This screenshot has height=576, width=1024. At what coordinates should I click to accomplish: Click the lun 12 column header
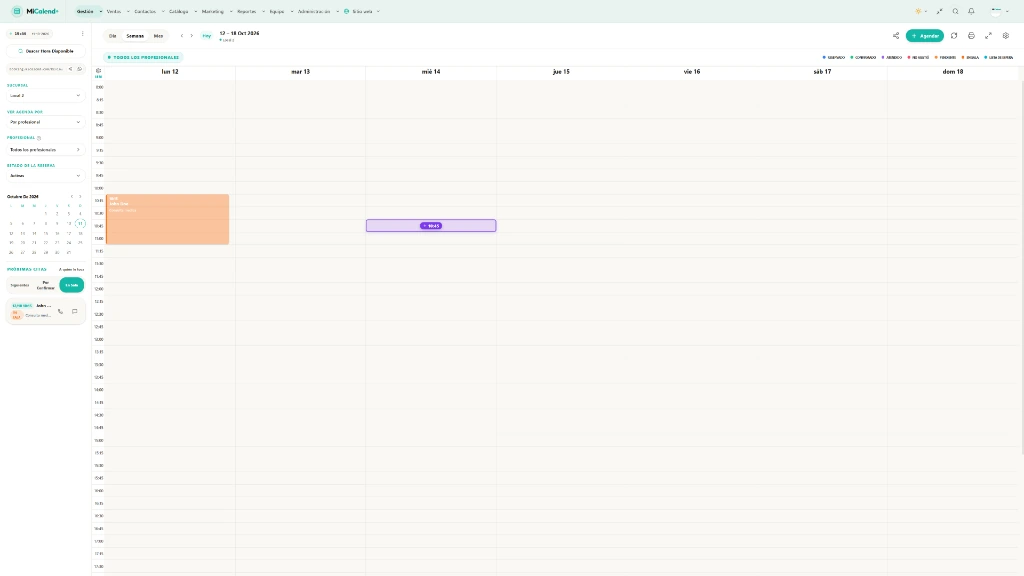click(170, 72)
